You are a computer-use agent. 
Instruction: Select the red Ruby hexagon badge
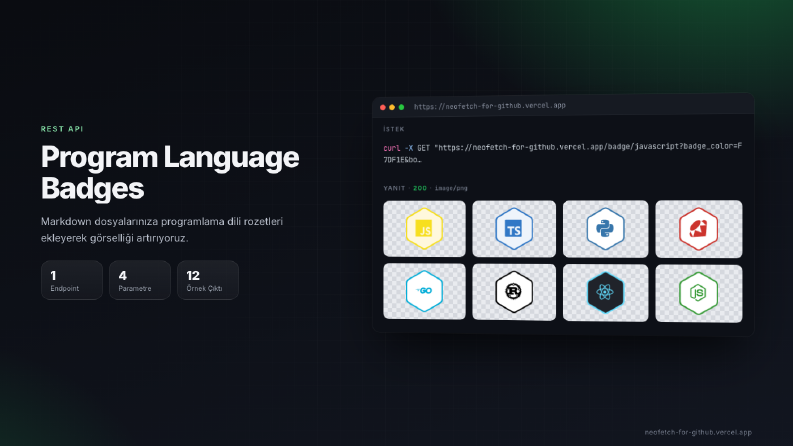[x=698, y=229]
